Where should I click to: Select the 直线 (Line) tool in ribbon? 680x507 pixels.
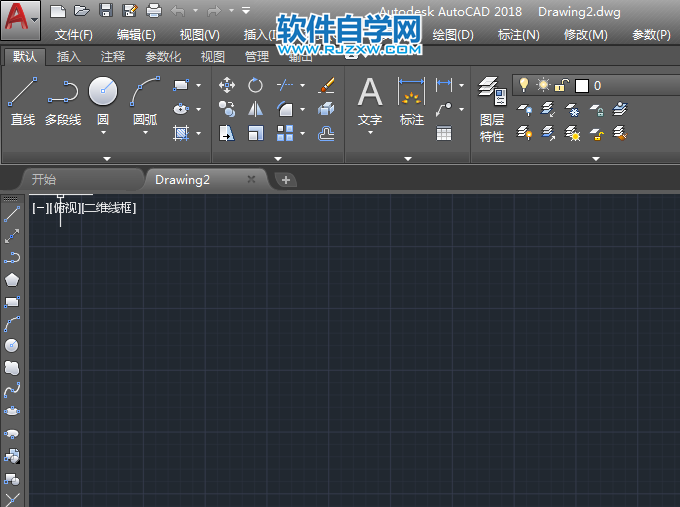pyautogui.click(x=22, y=101)
